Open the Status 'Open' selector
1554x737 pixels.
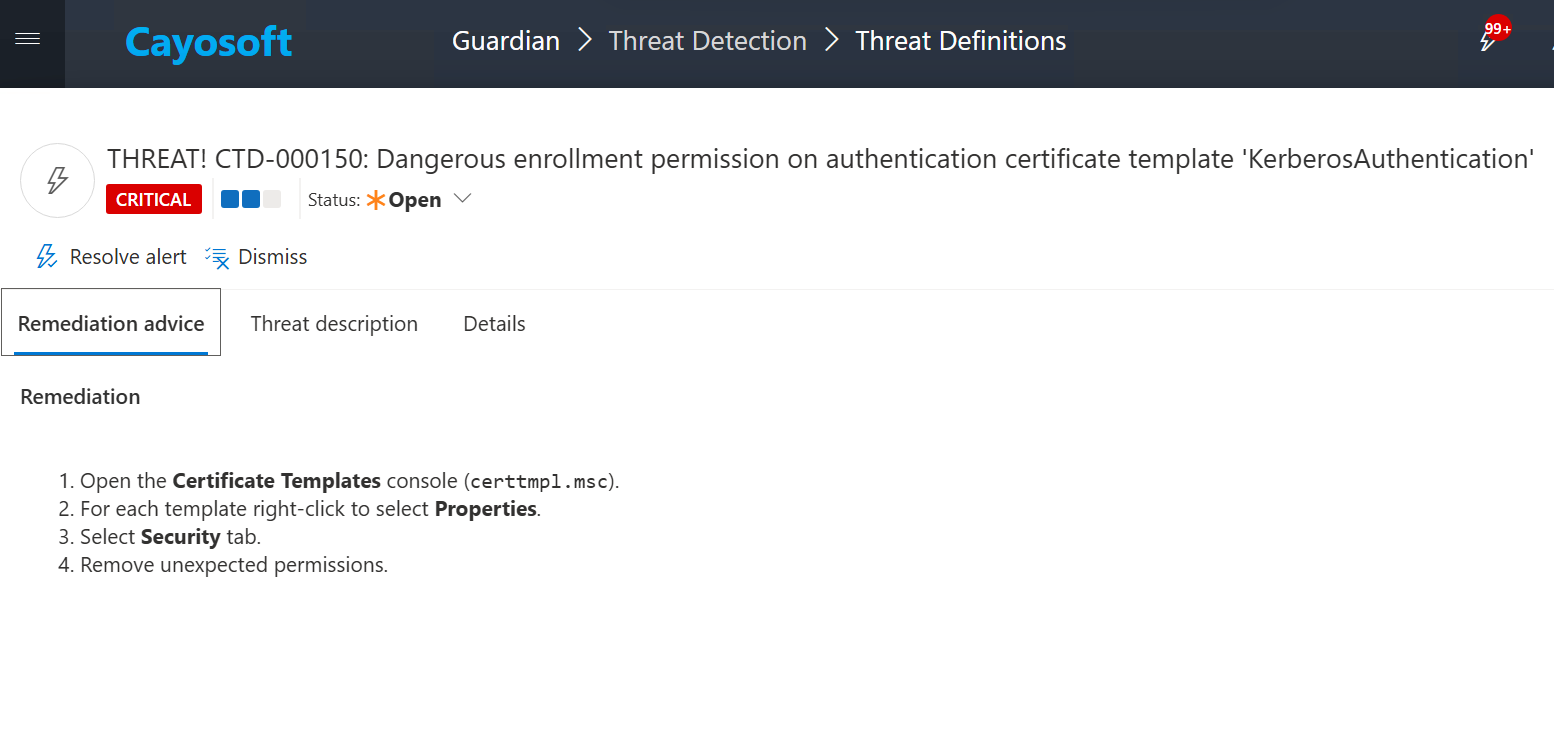click(414, 200)
